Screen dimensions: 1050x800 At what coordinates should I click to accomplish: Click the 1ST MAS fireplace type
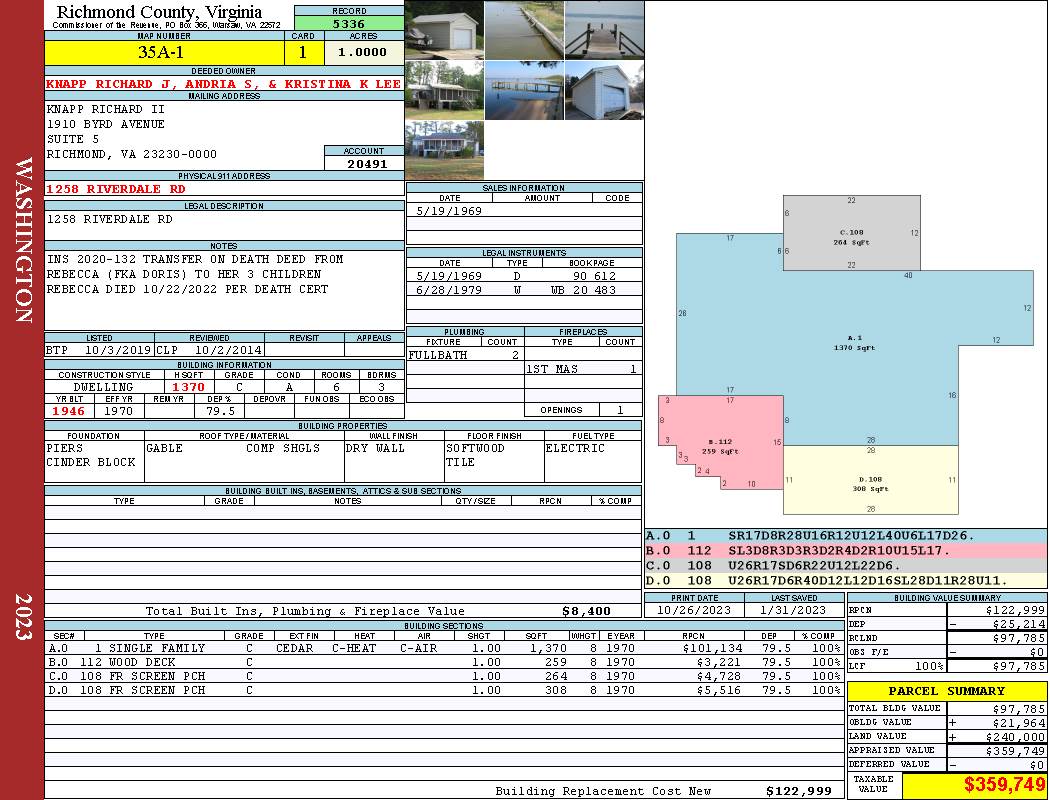coord(552,369)
